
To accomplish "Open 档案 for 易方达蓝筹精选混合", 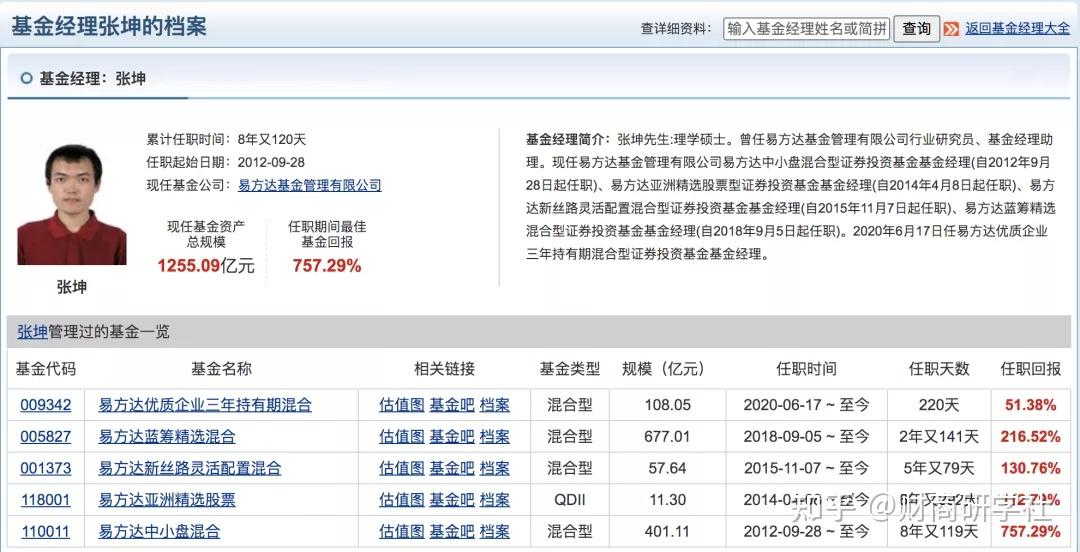I will (x=495, y=437).
